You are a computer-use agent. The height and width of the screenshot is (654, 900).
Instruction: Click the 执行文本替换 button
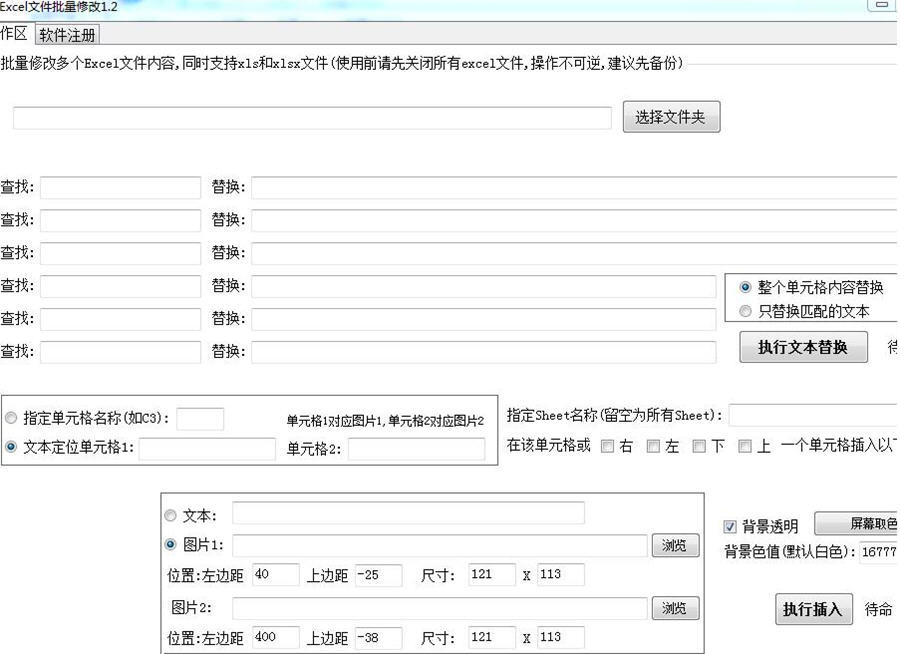pos(803,347)
